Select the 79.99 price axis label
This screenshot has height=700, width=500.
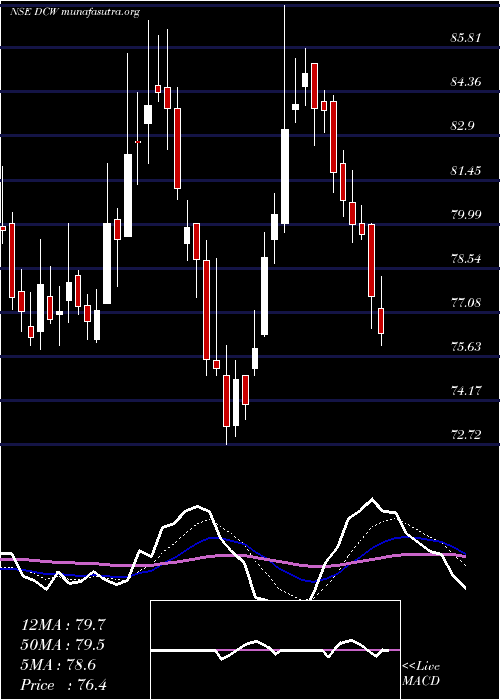(x=466, y=215)
